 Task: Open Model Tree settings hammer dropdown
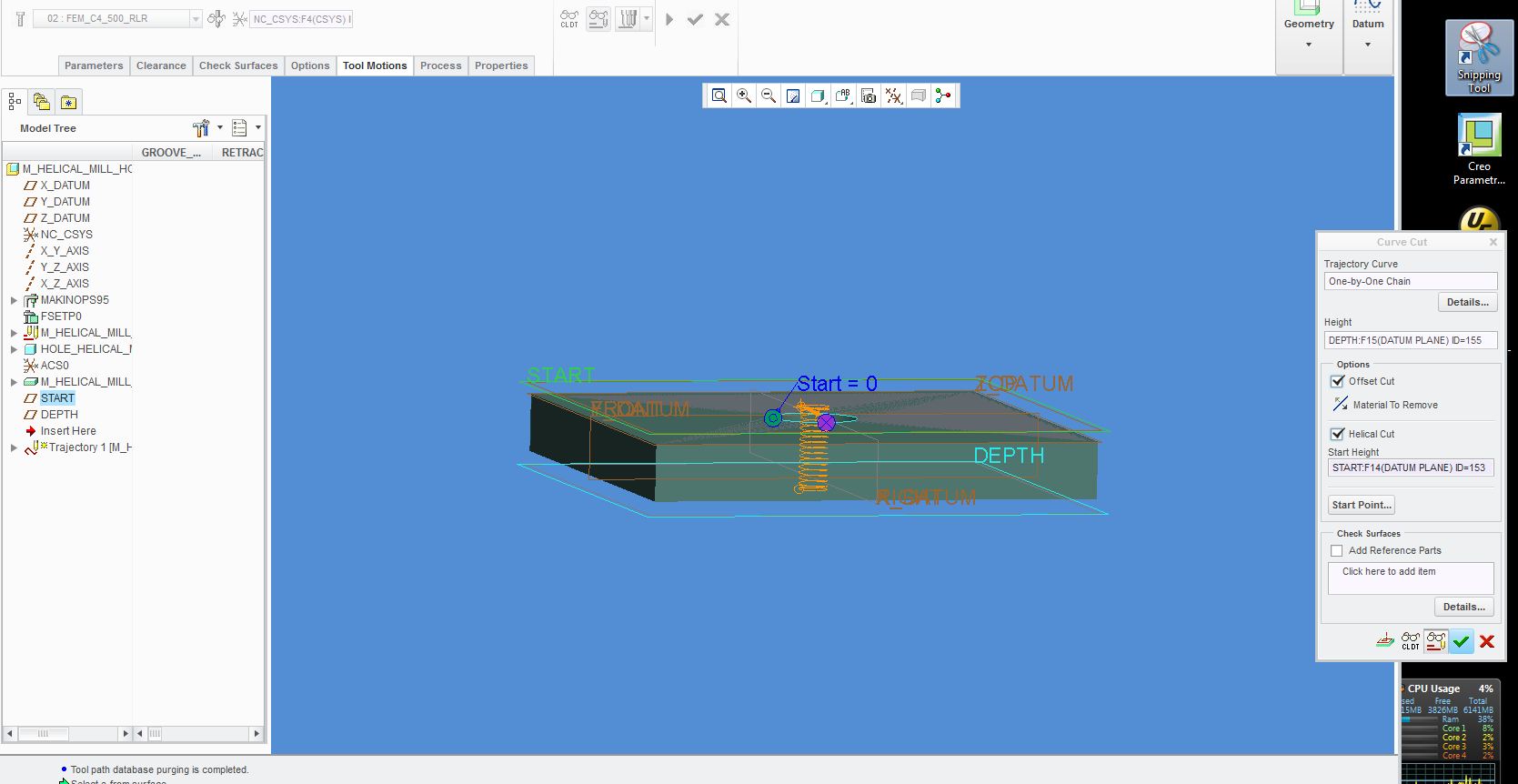point(207,128)
